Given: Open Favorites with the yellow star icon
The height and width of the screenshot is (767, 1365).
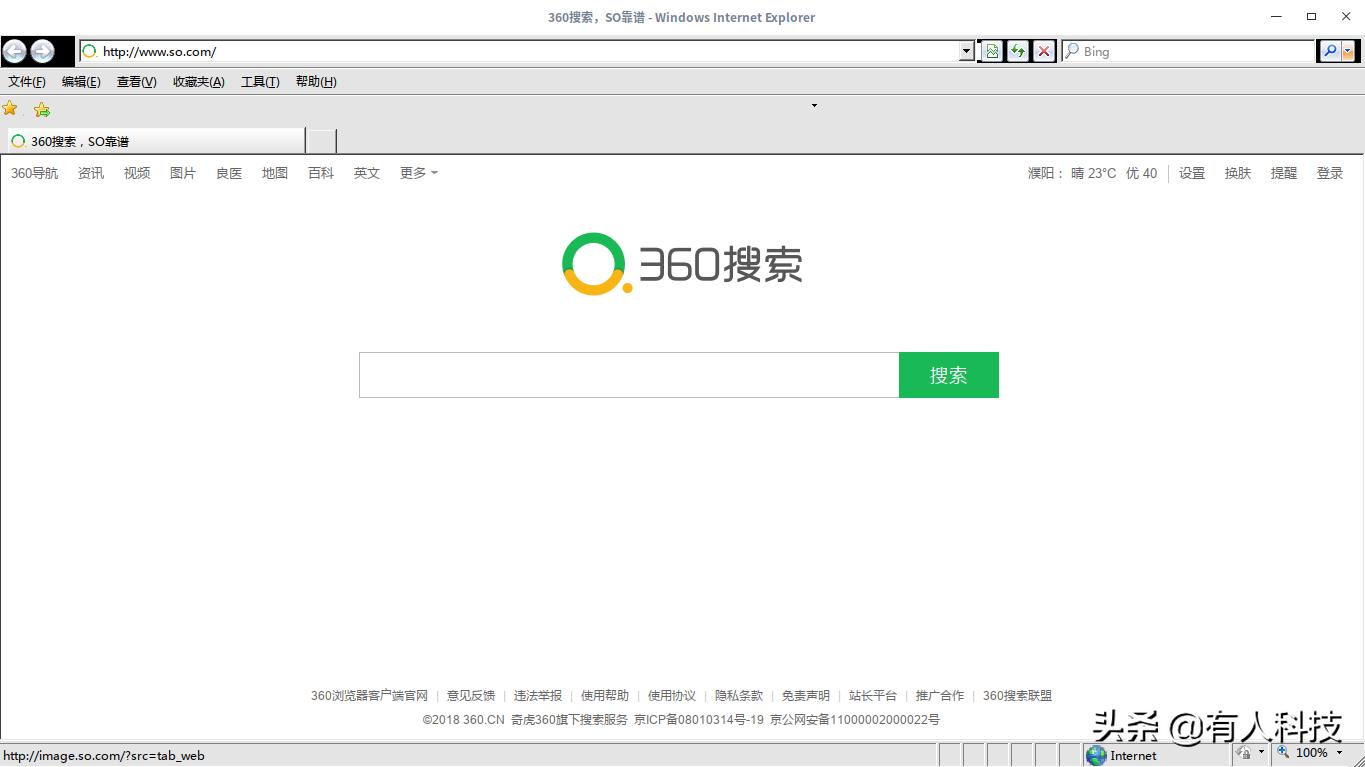Looking at the screenshot, I should tap(12, 109).
